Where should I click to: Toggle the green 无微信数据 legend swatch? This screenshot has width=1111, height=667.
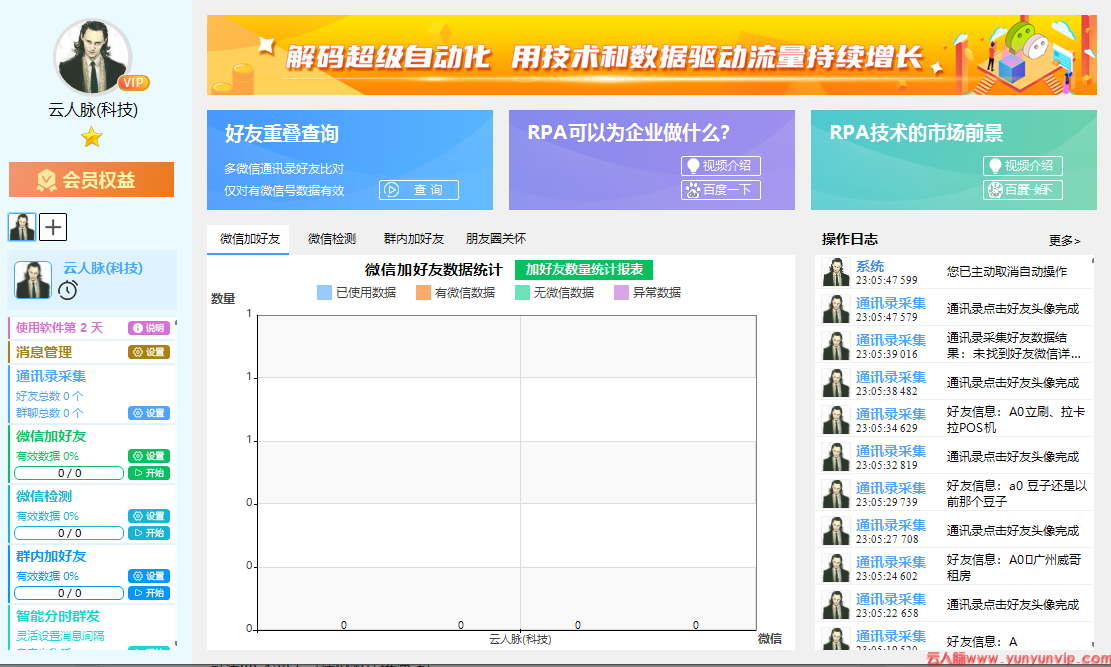click(522, 293)
